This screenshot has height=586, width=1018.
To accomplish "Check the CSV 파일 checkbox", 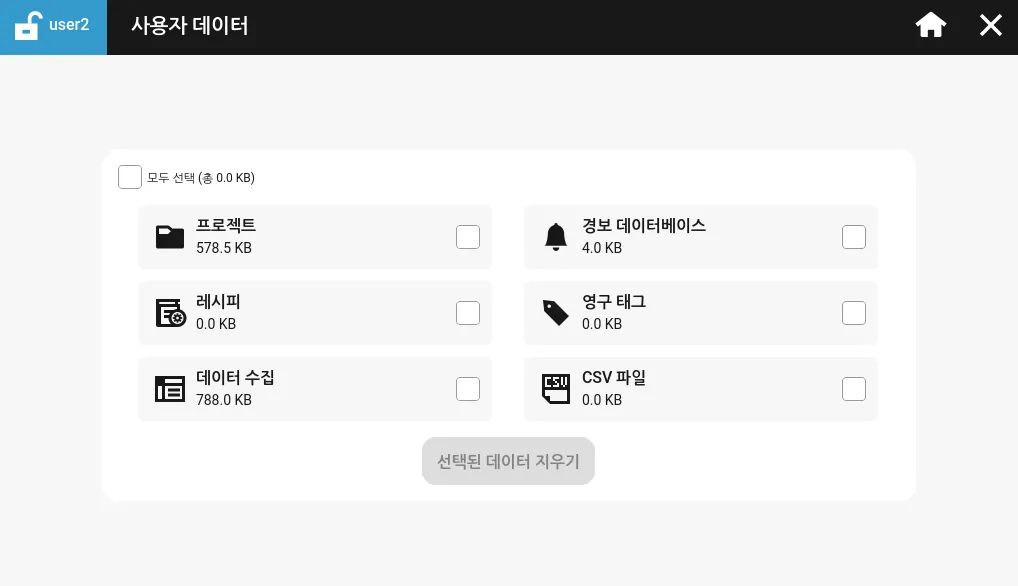I will 854,389.
